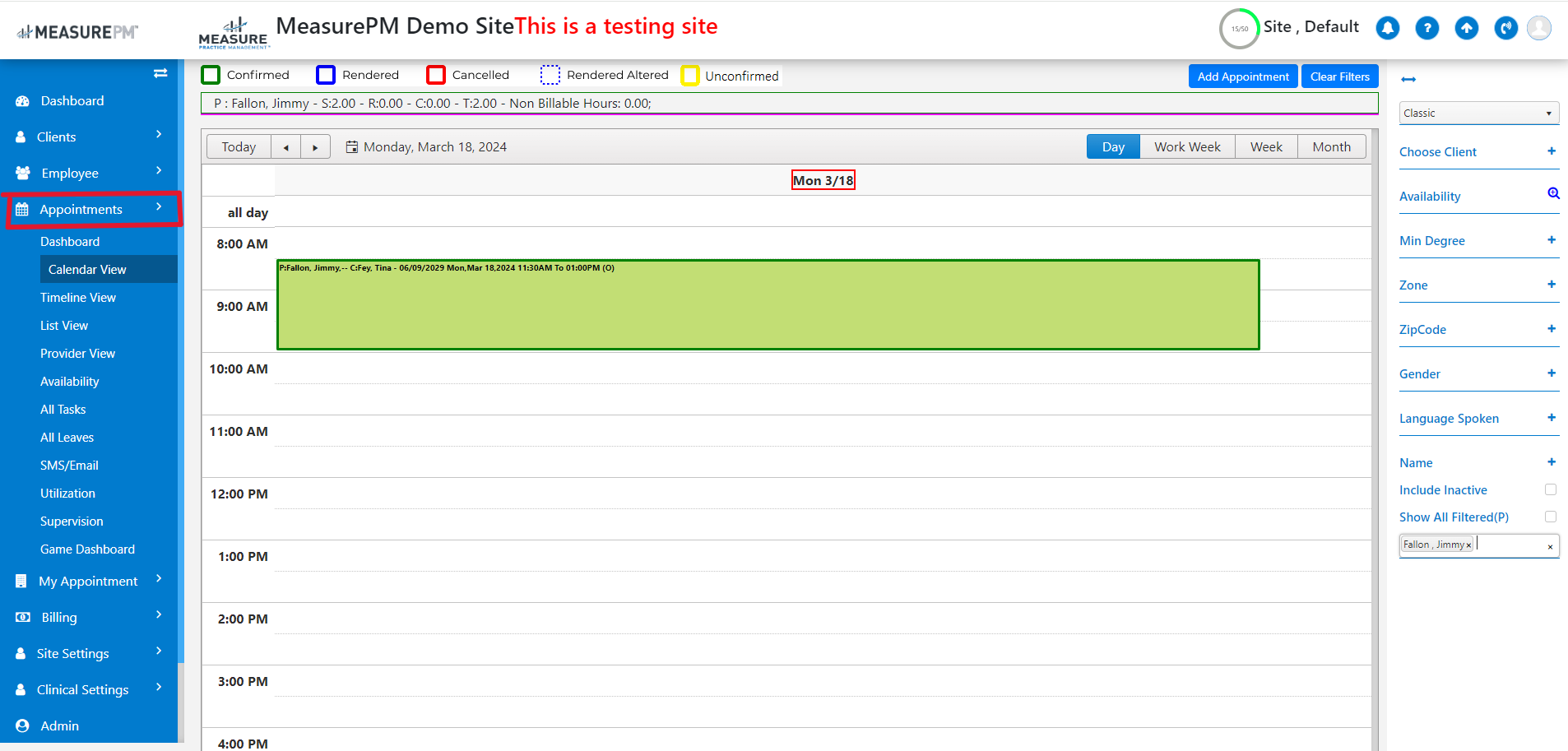1568x751 pixels.
Task: Open the user profile avatar
Action: (1539, 28)
